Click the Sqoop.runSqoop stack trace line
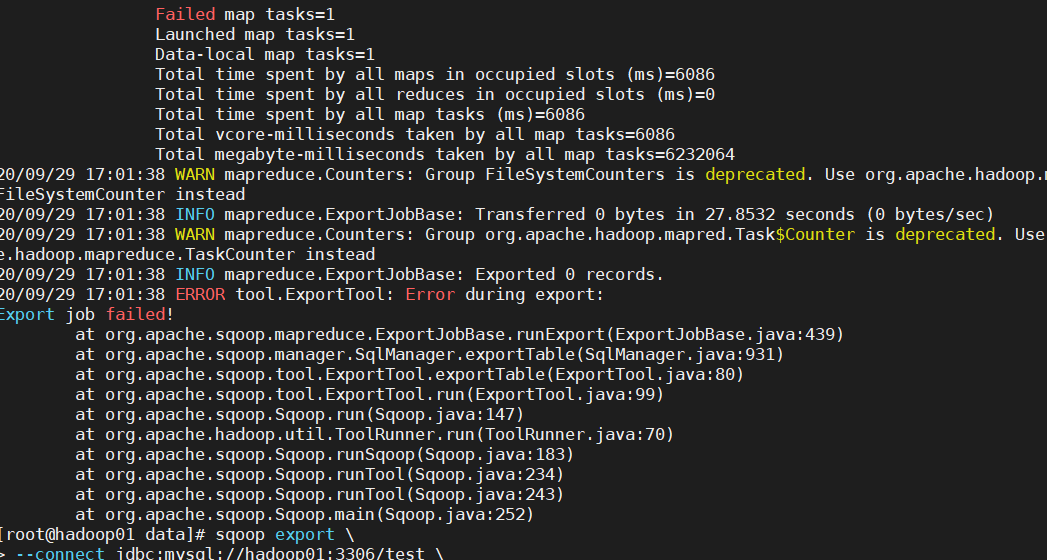Image resolution: width=1047 pixels, height=560 pixels. 325,455
